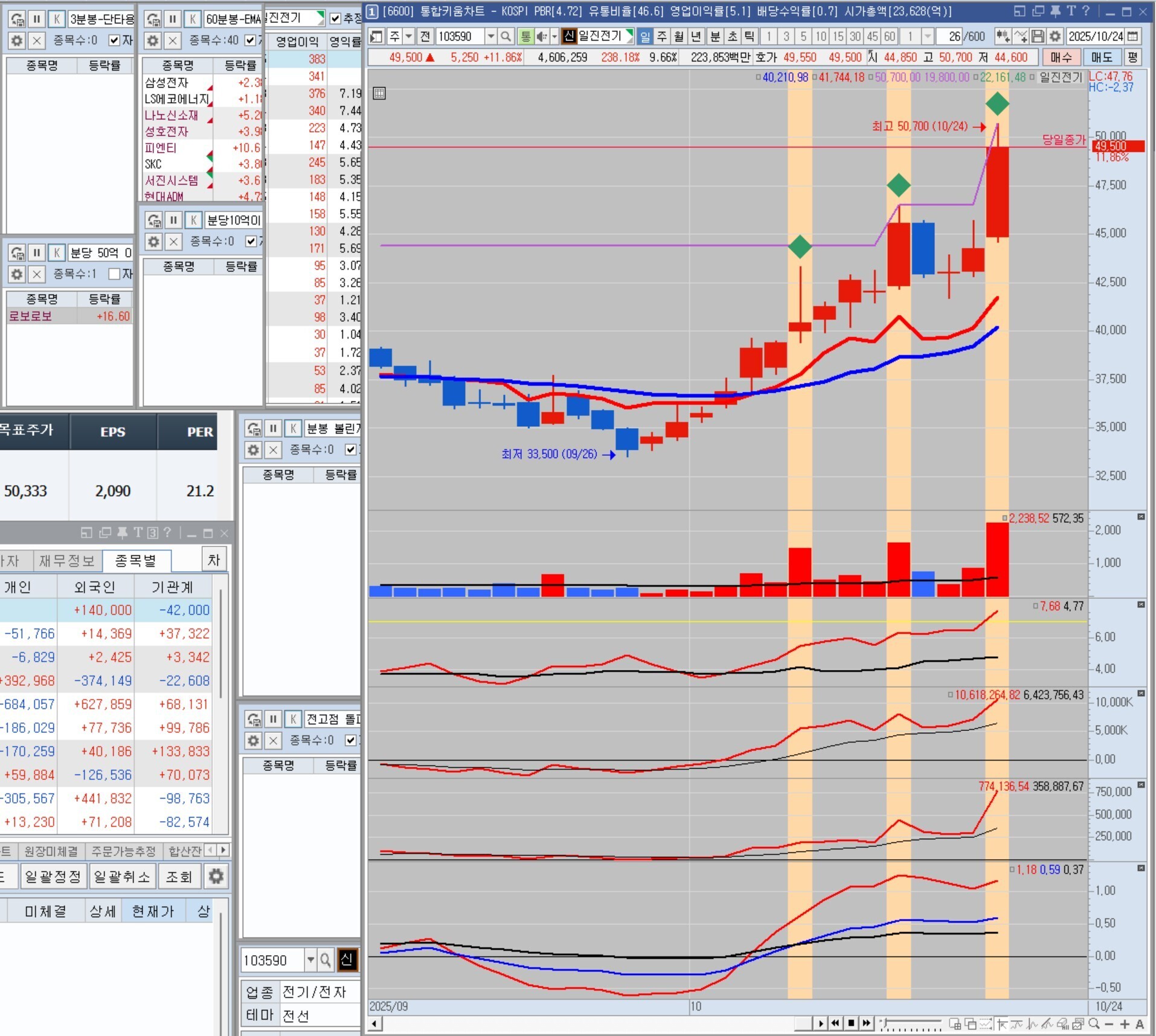Open the 주 type dropdown arrow in chart toolbar
Viewport: 1156px width, 1036px height.
pyautogui.click(x=409, y=37)
